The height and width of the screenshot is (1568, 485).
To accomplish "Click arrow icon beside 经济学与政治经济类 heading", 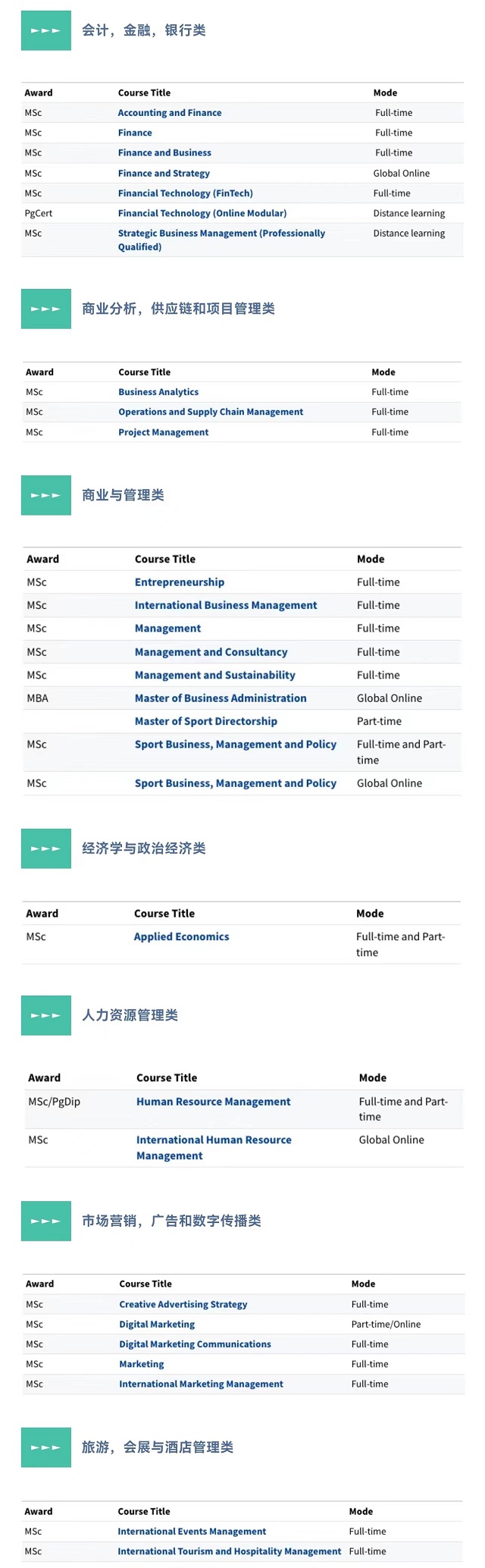I will 46,848.
